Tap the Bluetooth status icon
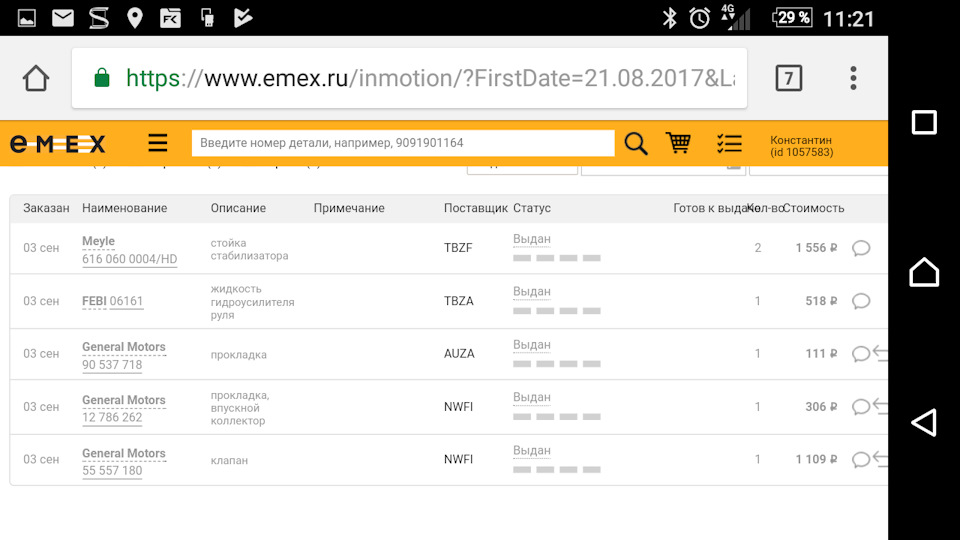 (x=670, y=18)
